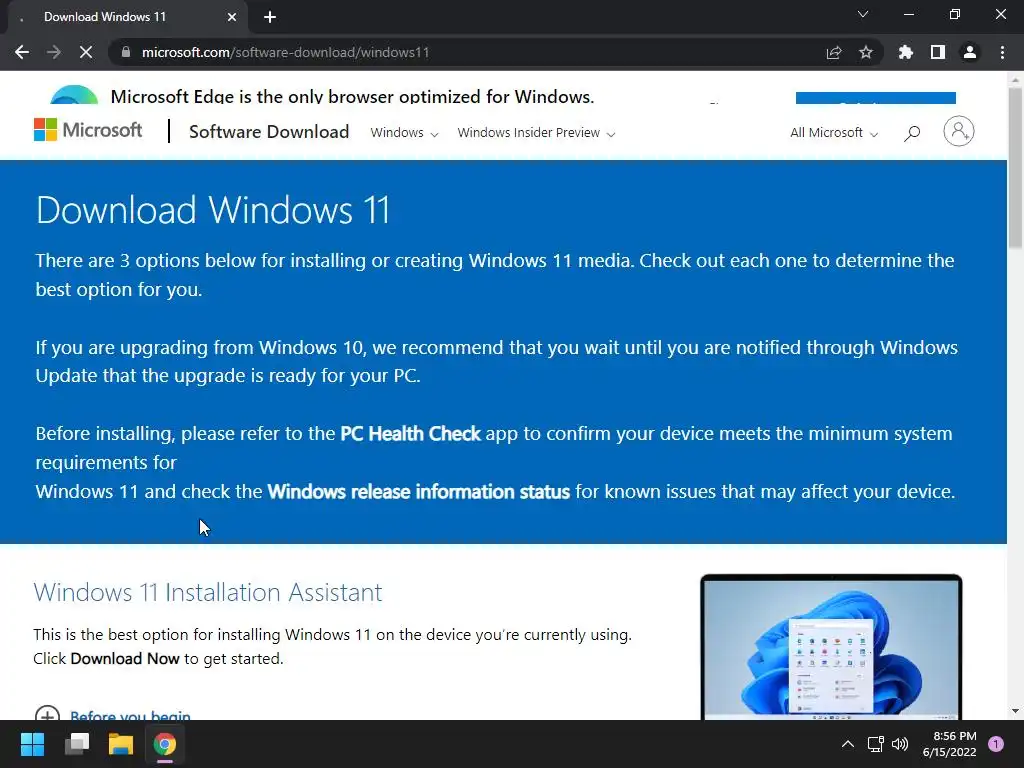Open the Chrome profile icon
1024x768 pixels.
click(970, 52)
